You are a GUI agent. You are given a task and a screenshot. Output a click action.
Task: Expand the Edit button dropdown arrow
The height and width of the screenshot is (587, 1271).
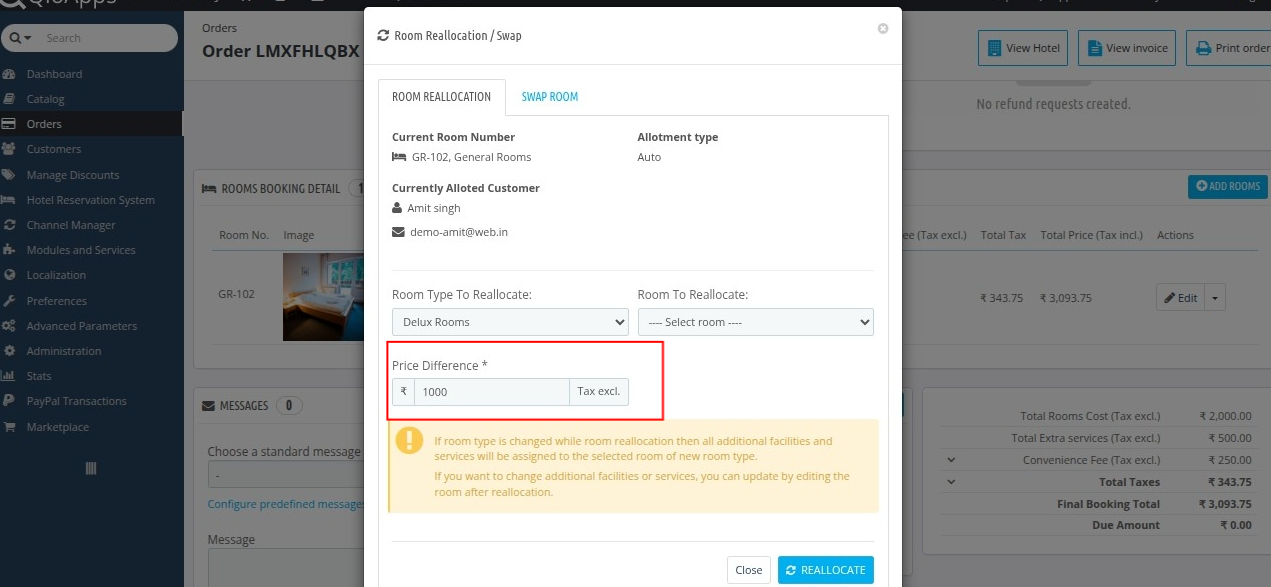click(x=1215, y=297)
